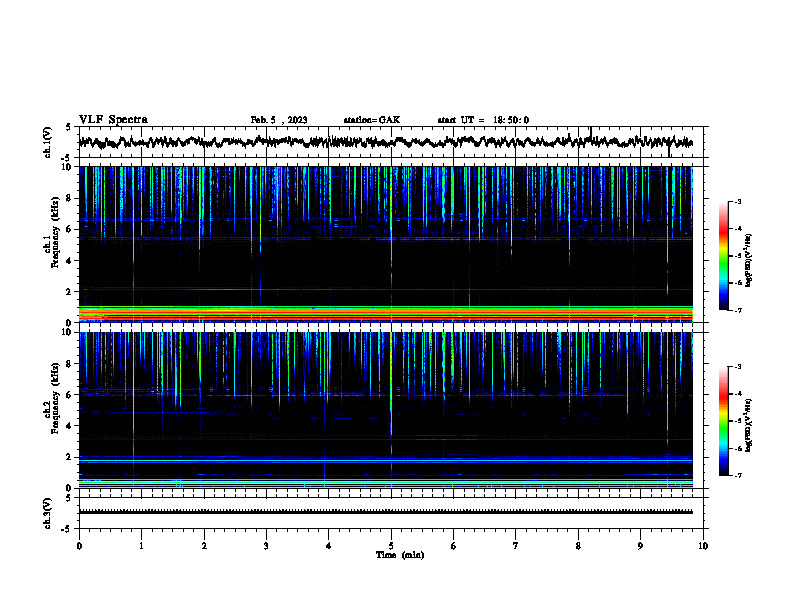Viewport: 792px width, 612px height.
Task: Click the ch.2 spectrogram color scale bar
Action: coord(723,421)
